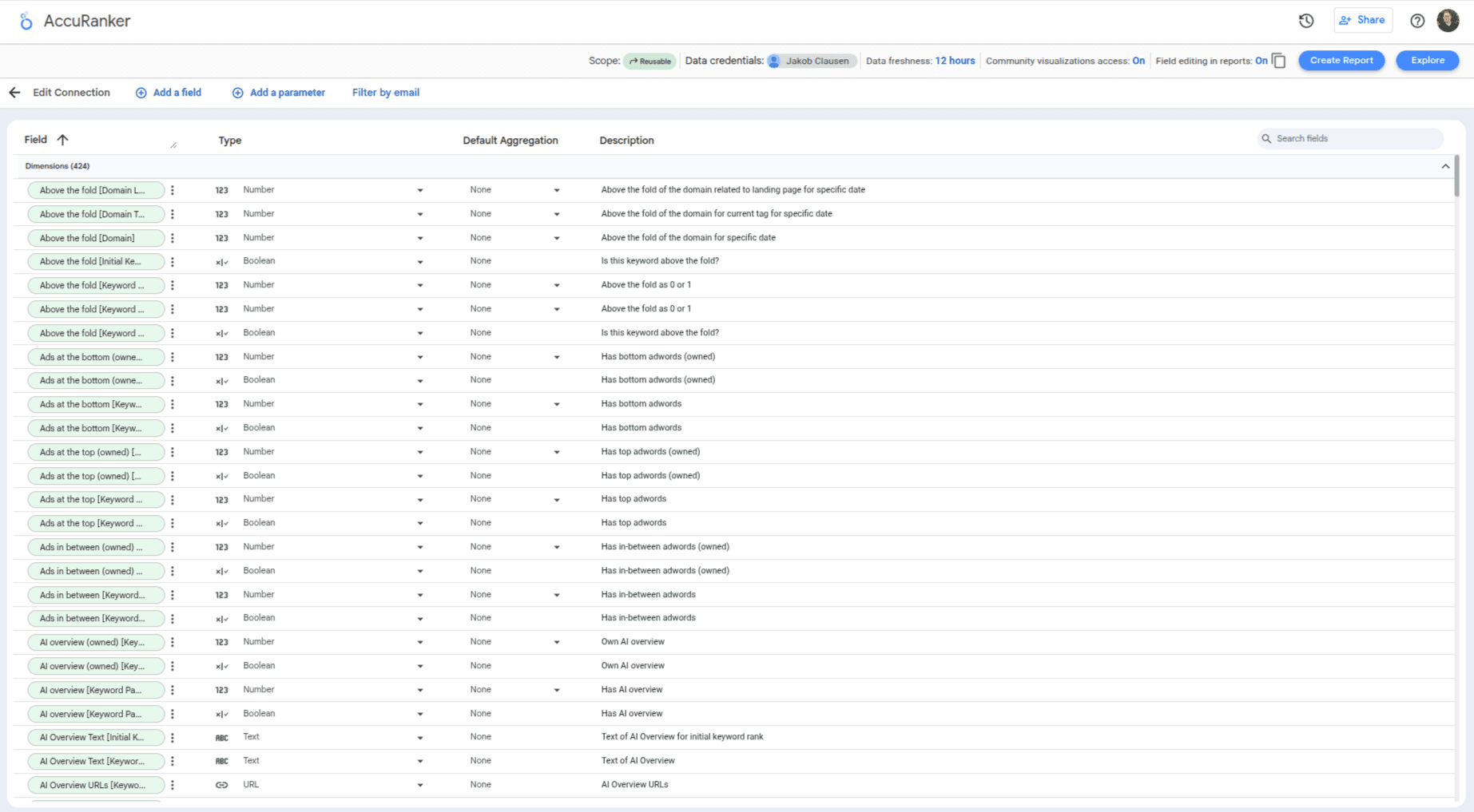Click the Description column header
Screen dimensions: 1474x812
[x=626, y=141]
